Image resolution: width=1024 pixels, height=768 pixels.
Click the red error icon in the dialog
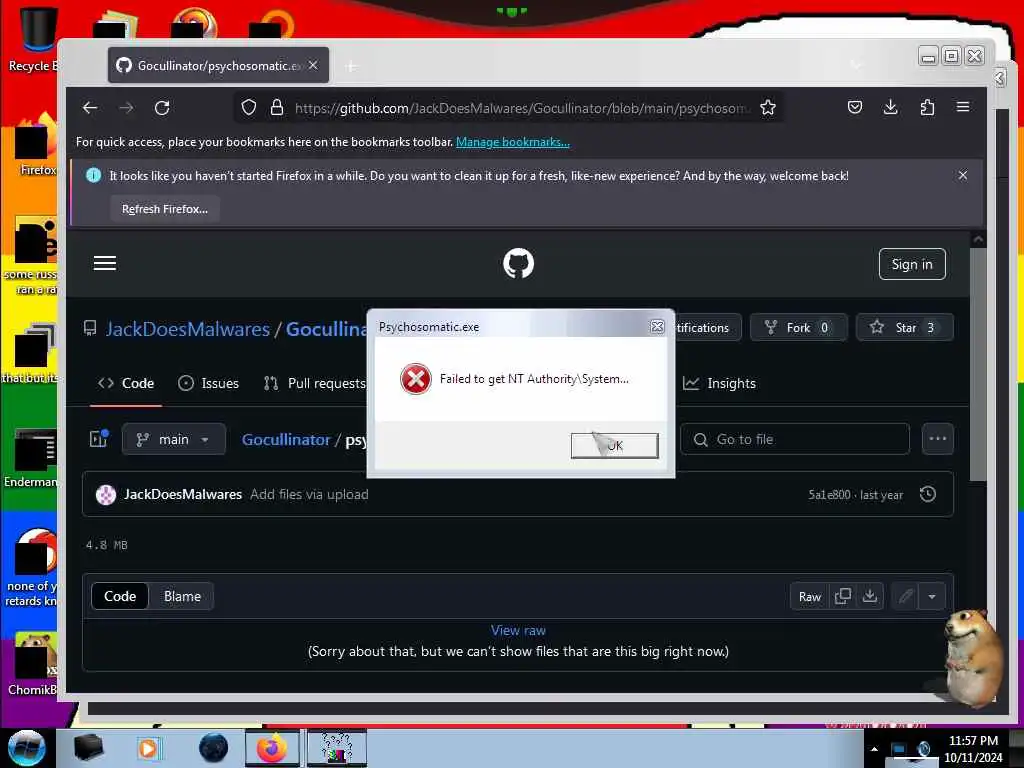click(415, 379)
